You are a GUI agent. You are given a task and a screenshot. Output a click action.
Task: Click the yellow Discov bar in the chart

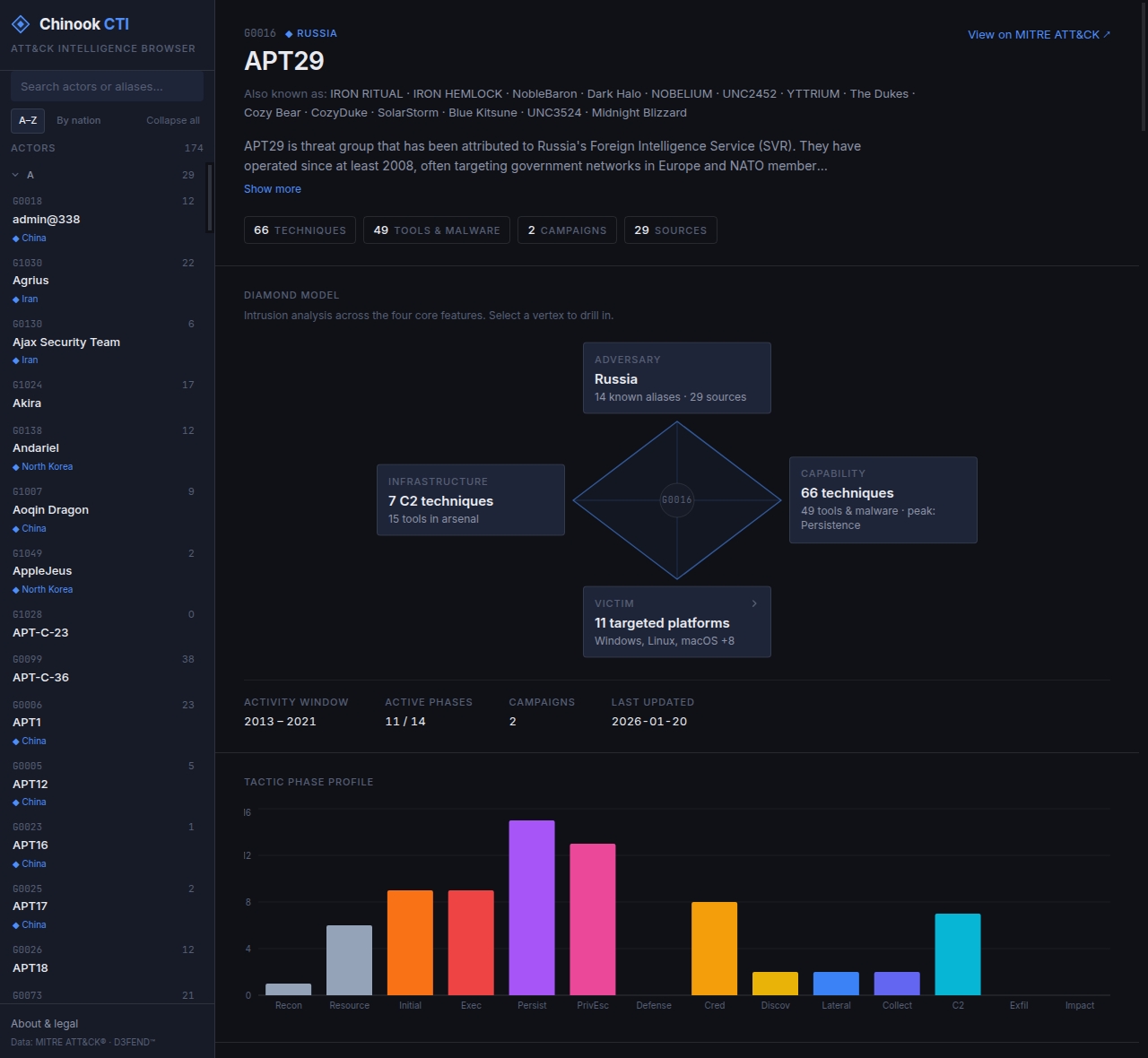pos(775,984)
